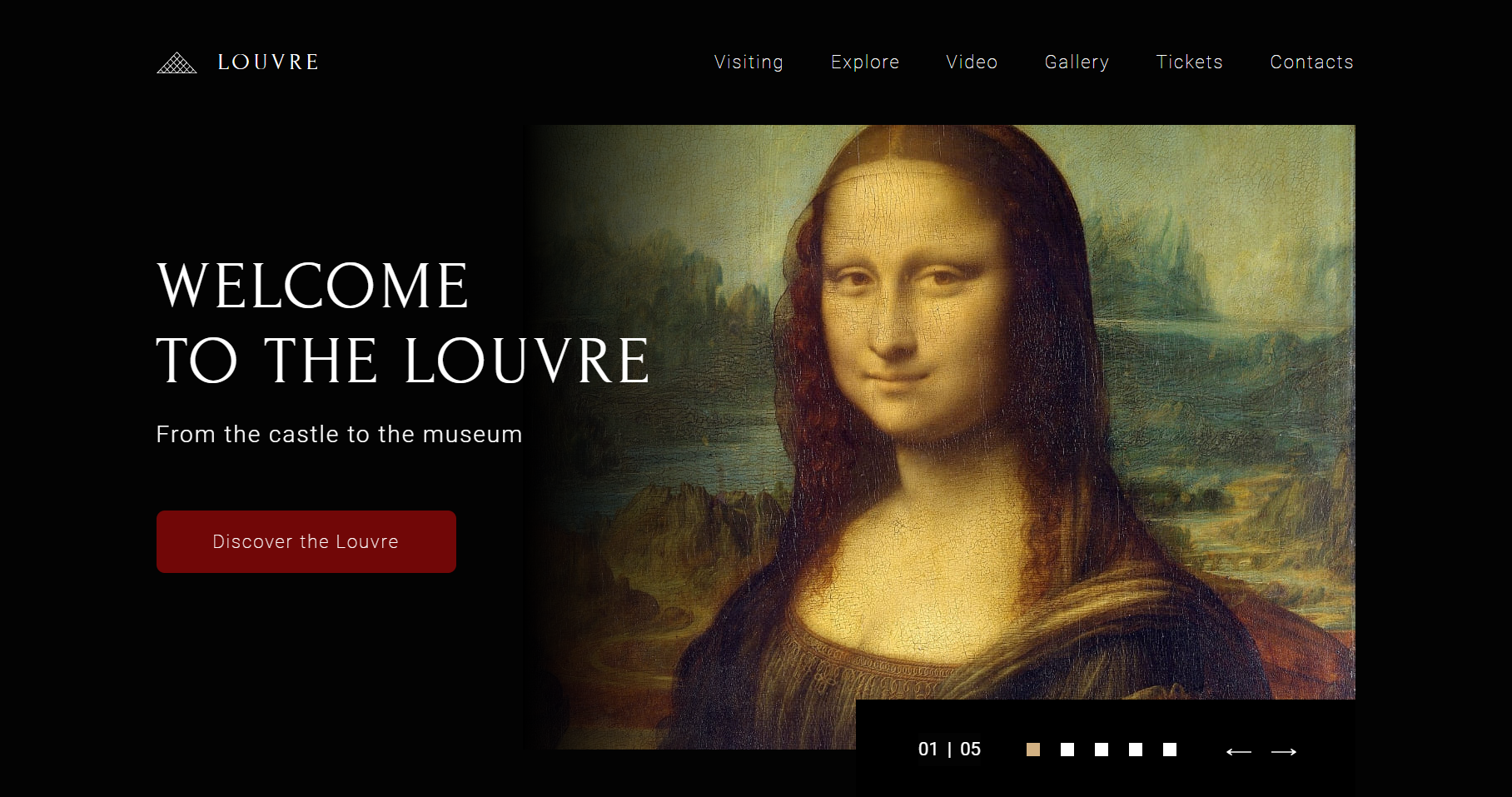
Task: Click the LOUVRE wordmark in the header
Action: pyautogui.click(x=268, y=62)
